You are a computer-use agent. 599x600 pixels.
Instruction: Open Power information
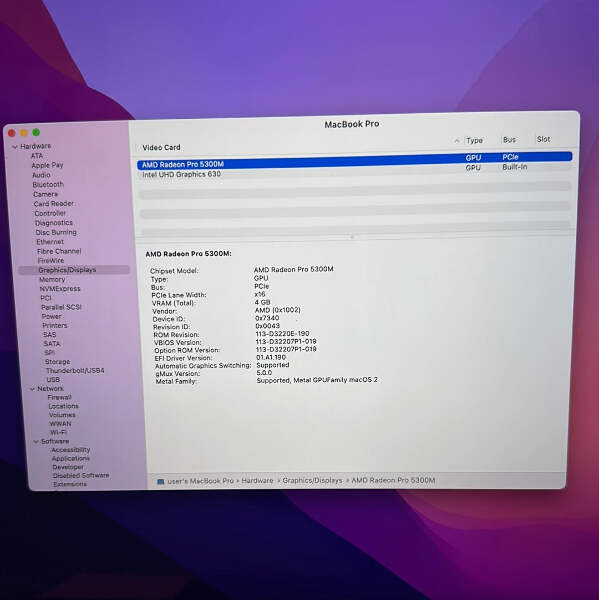(52, 316)
